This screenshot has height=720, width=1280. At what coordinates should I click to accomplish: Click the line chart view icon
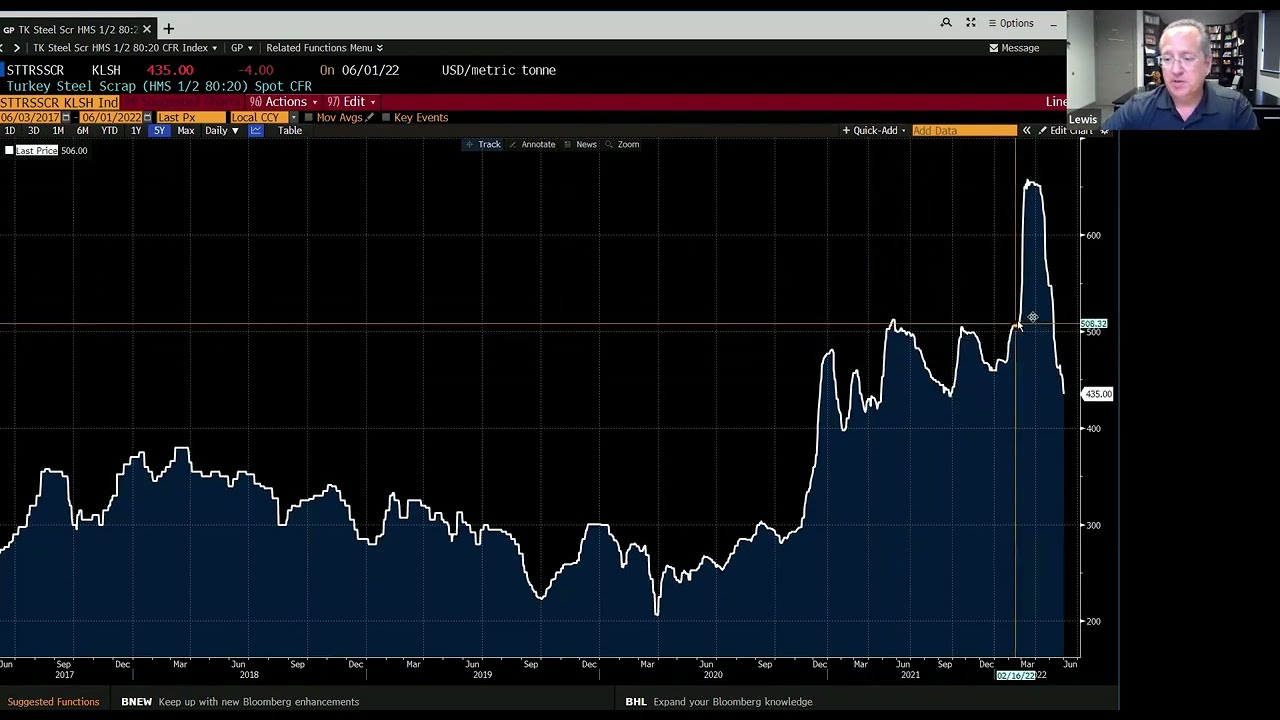point(256,131)
